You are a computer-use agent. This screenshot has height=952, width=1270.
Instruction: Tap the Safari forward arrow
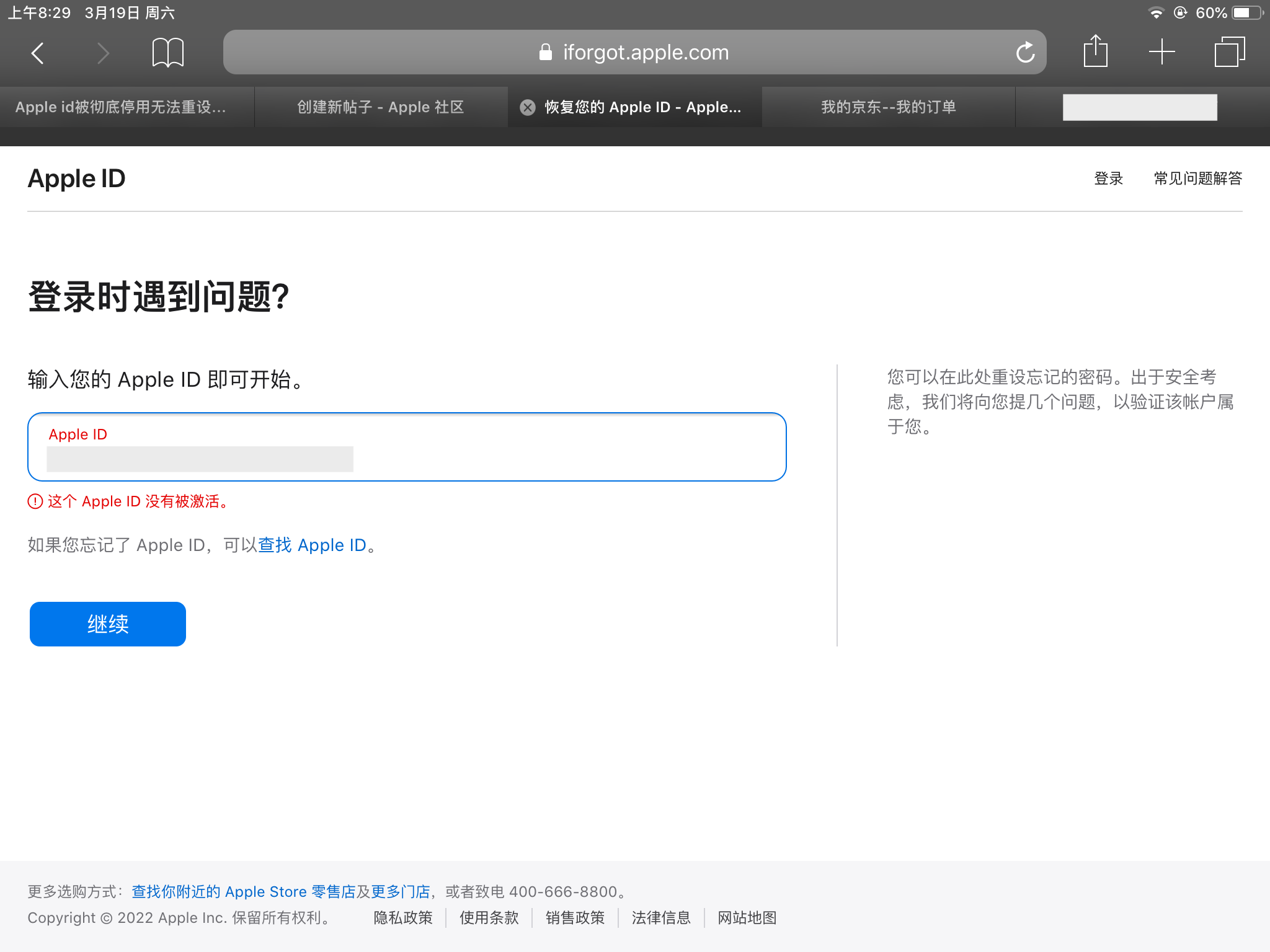click(103, 53)
